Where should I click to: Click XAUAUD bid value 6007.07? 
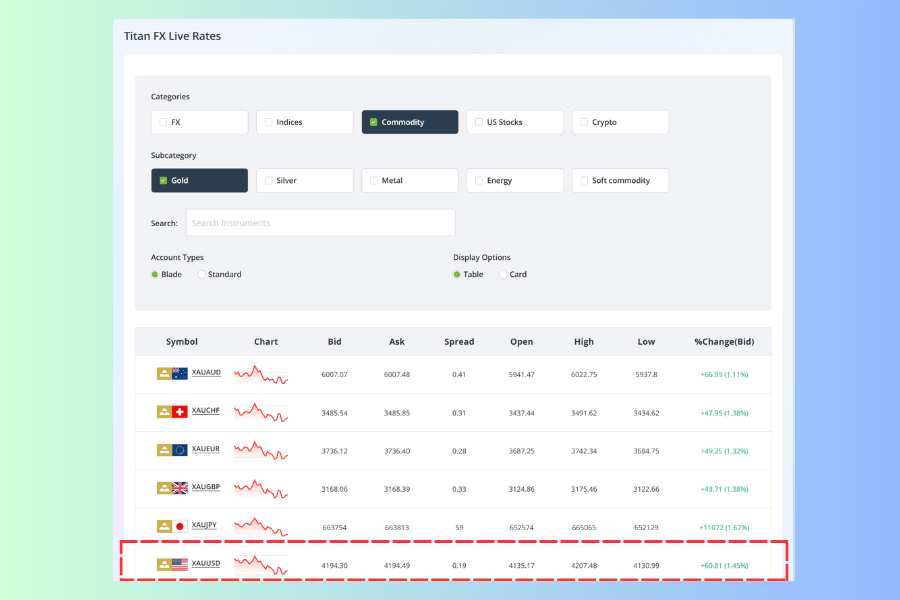click(x=335, y=374)
